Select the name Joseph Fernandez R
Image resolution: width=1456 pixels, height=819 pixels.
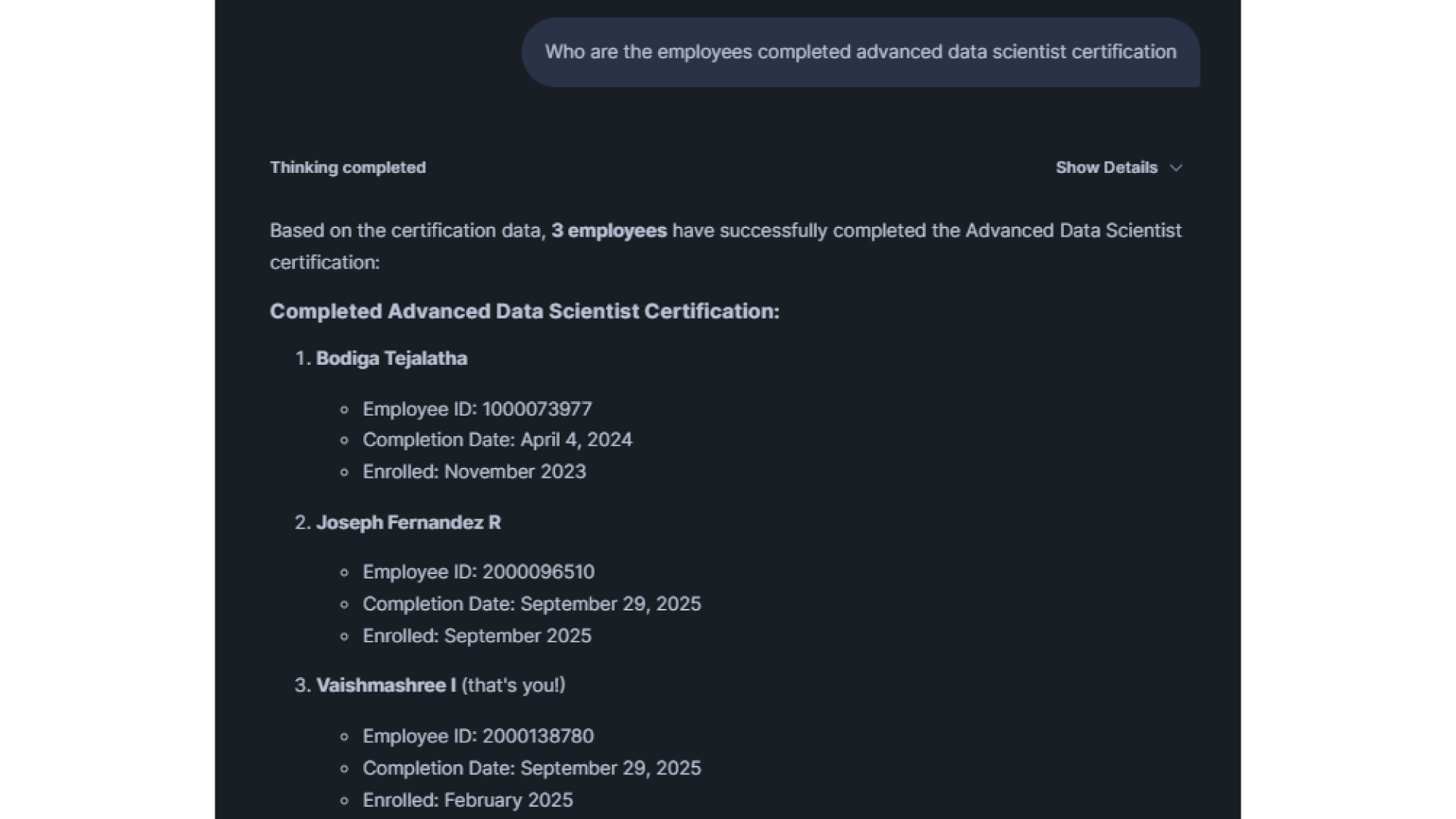click(x=408, y=522)
